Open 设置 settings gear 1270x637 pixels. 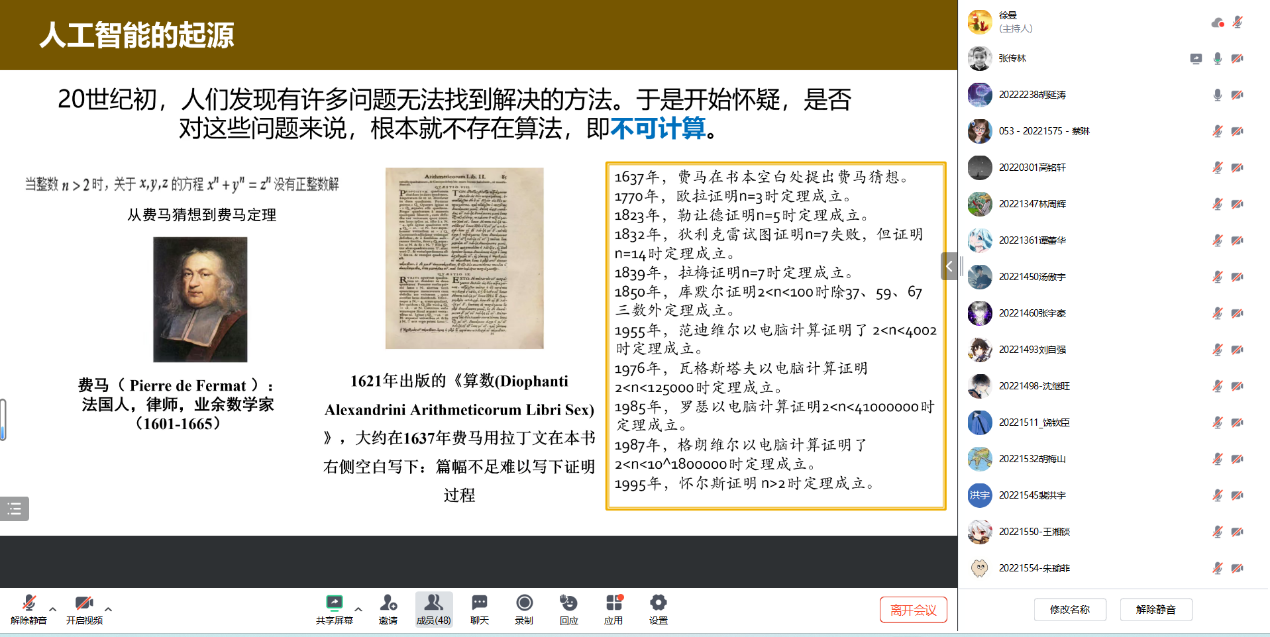pos(658,604)
